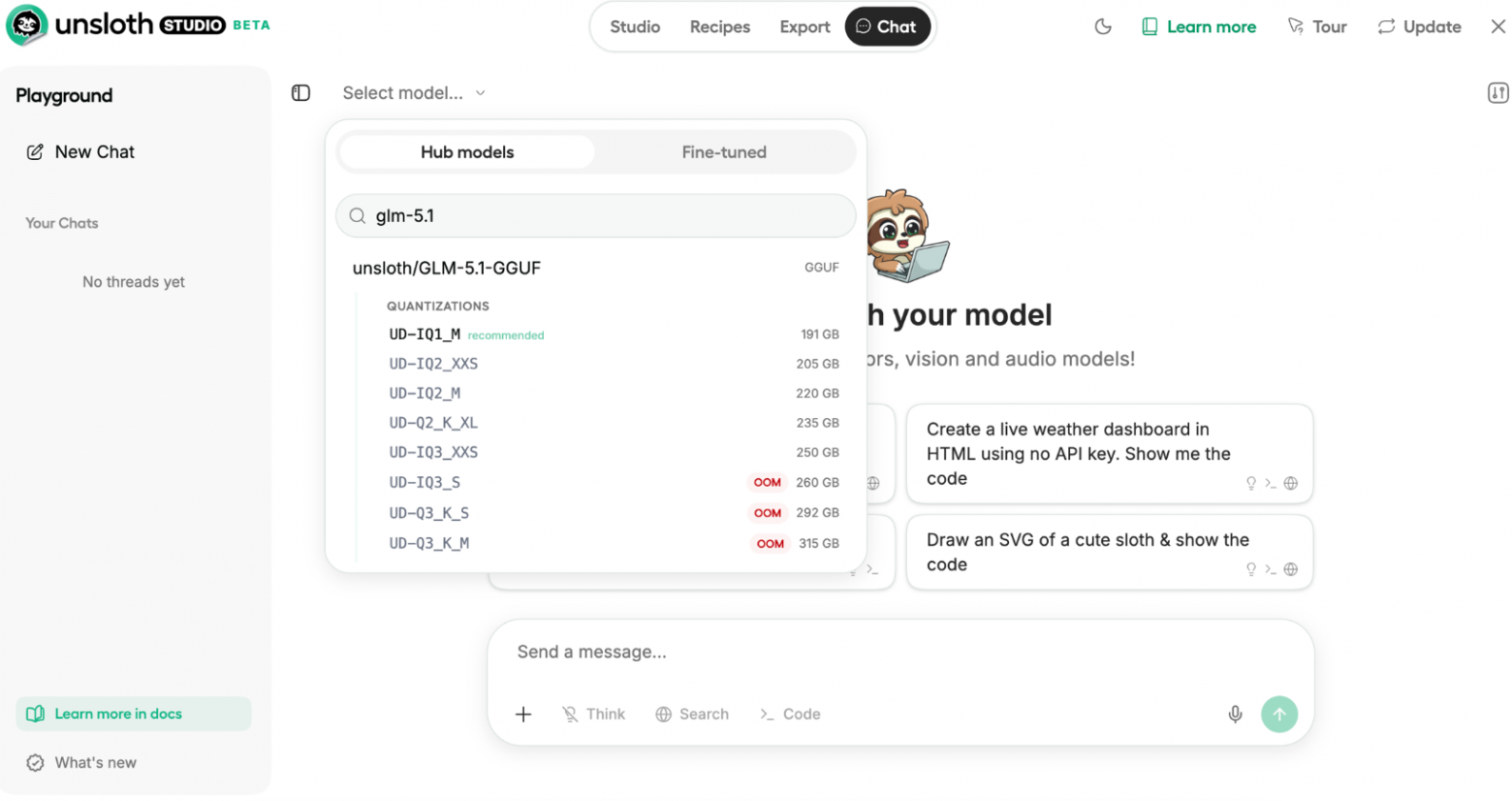Start a New Chat
Image resolution: width=1512 pixels, height=801 pixels.
pos(94,152)
